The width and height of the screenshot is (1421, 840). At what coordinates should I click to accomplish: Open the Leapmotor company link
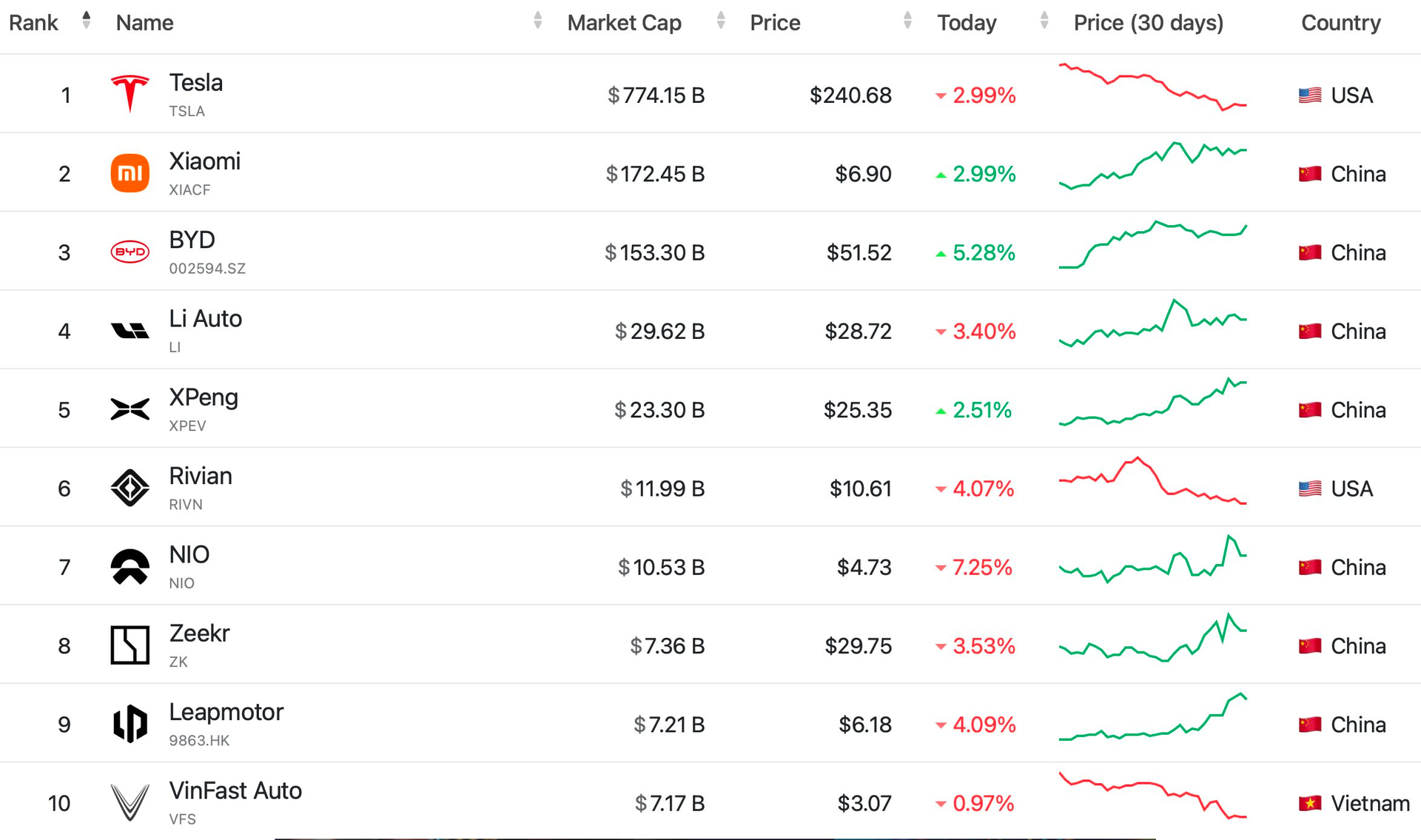tap(226, 712)
